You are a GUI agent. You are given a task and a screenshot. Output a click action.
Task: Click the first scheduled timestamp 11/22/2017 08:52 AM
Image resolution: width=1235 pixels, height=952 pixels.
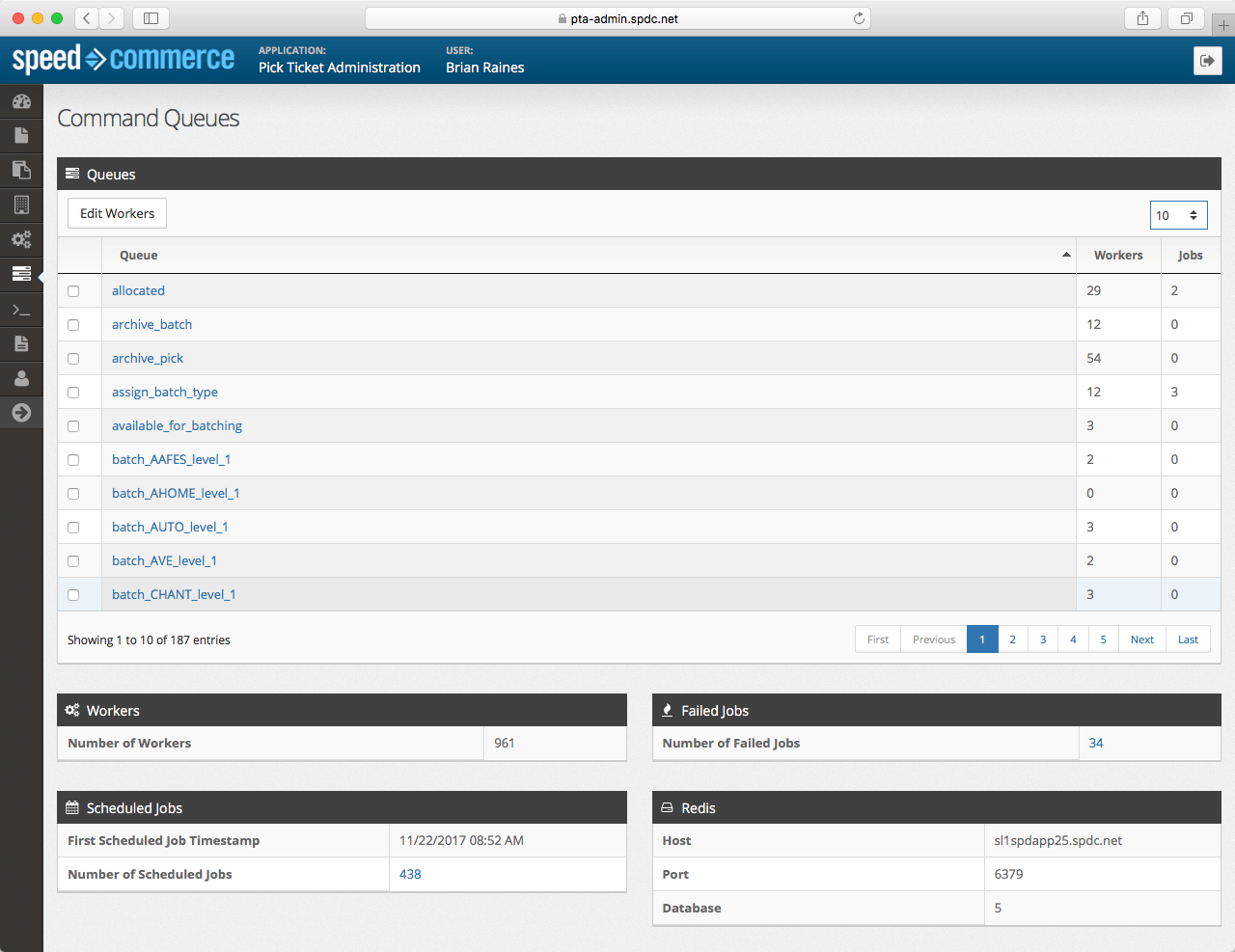coord(461,840)
